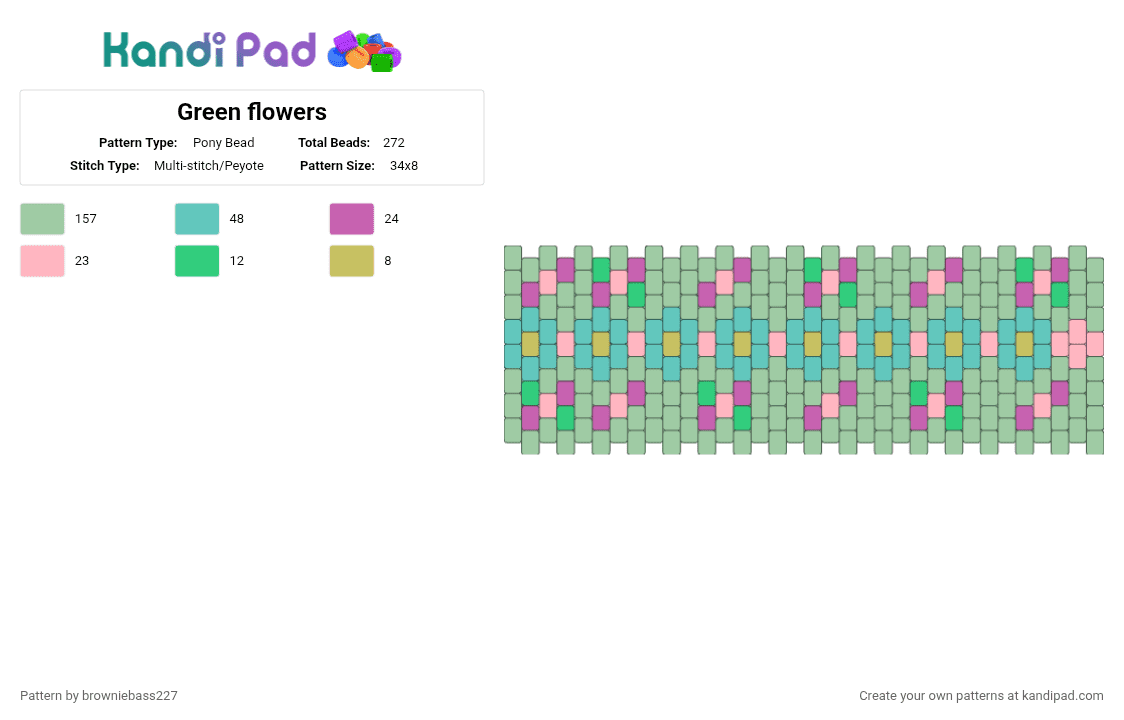The height and width of the screenshot is (720, 1124).
Task: Click the green flowers bead pattern image
Action: tap(804, 350)
